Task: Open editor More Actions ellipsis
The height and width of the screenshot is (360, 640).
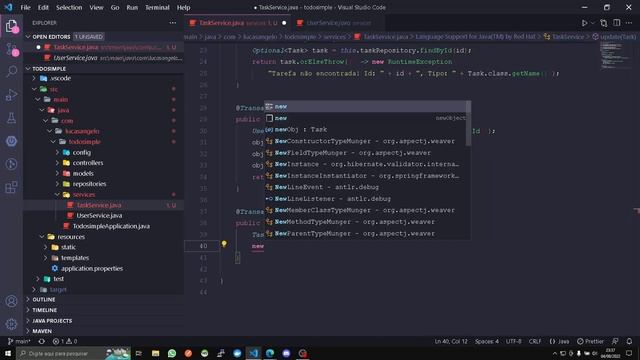Action: pyautogui.click(x=629, y=23)
